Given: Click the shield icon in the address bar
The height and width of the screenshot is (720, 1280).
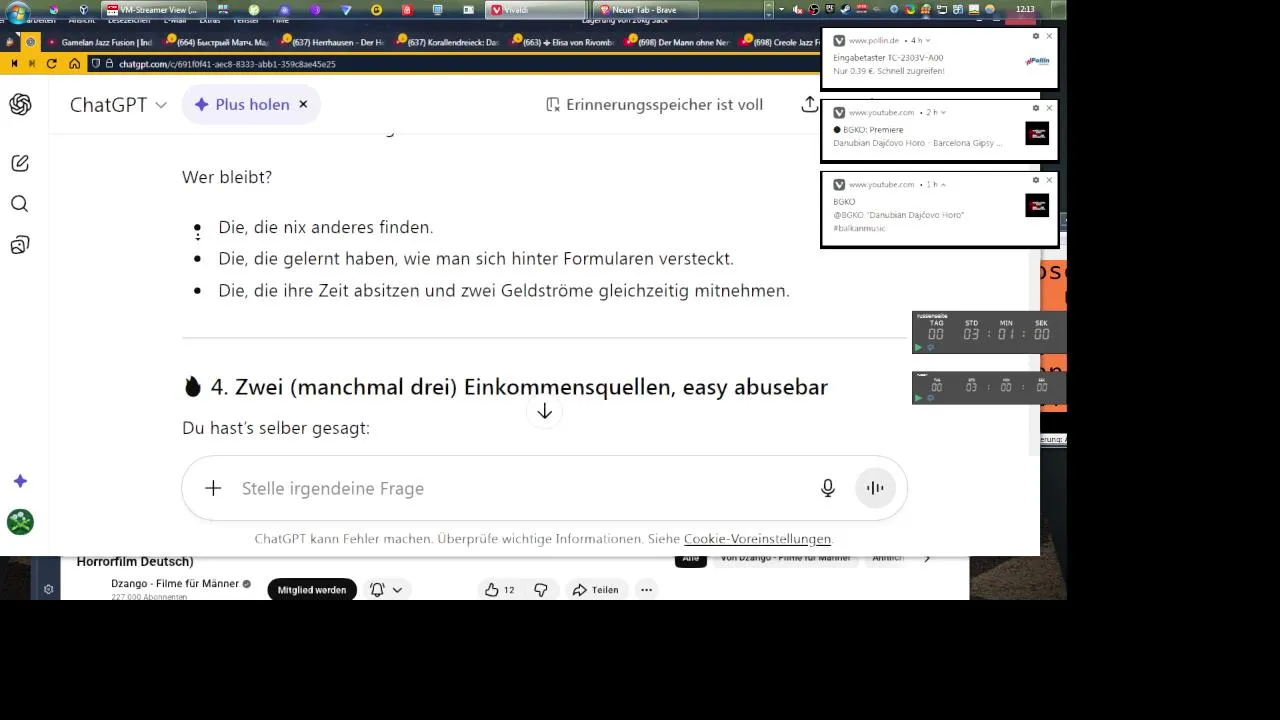Looking at the screenshot, I should click(96, 63).
